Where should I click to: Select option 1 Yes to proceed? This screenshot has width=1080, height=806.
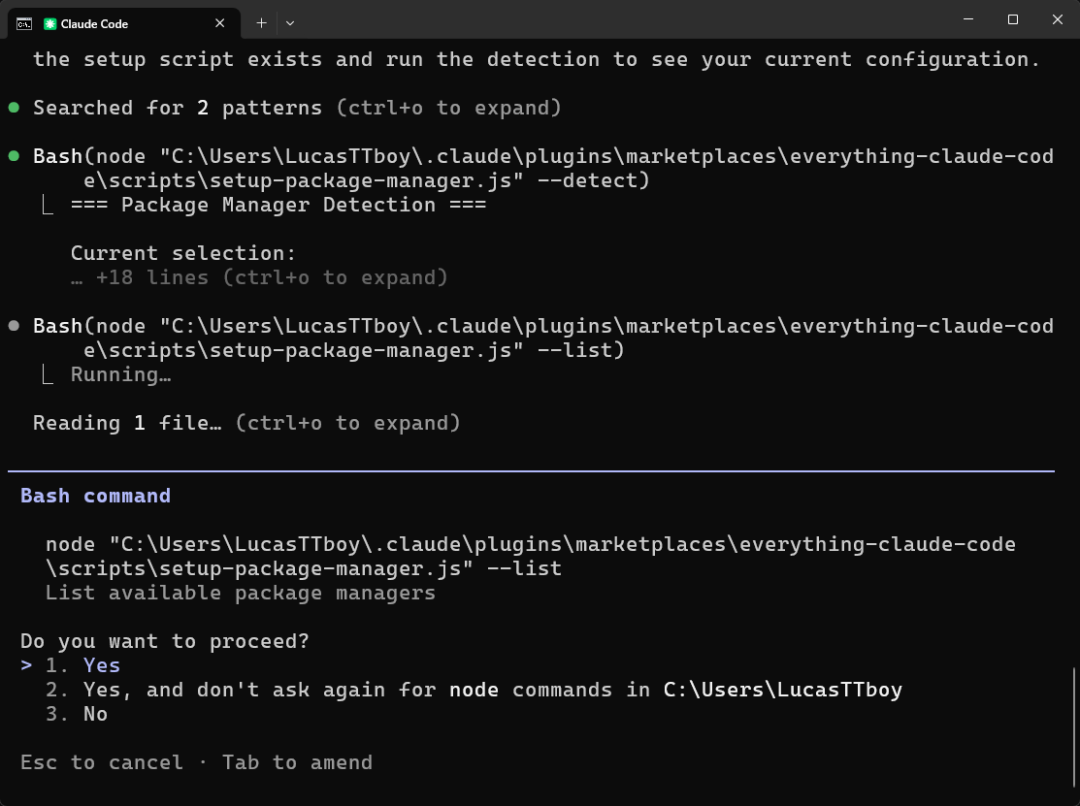coord(101,666)
